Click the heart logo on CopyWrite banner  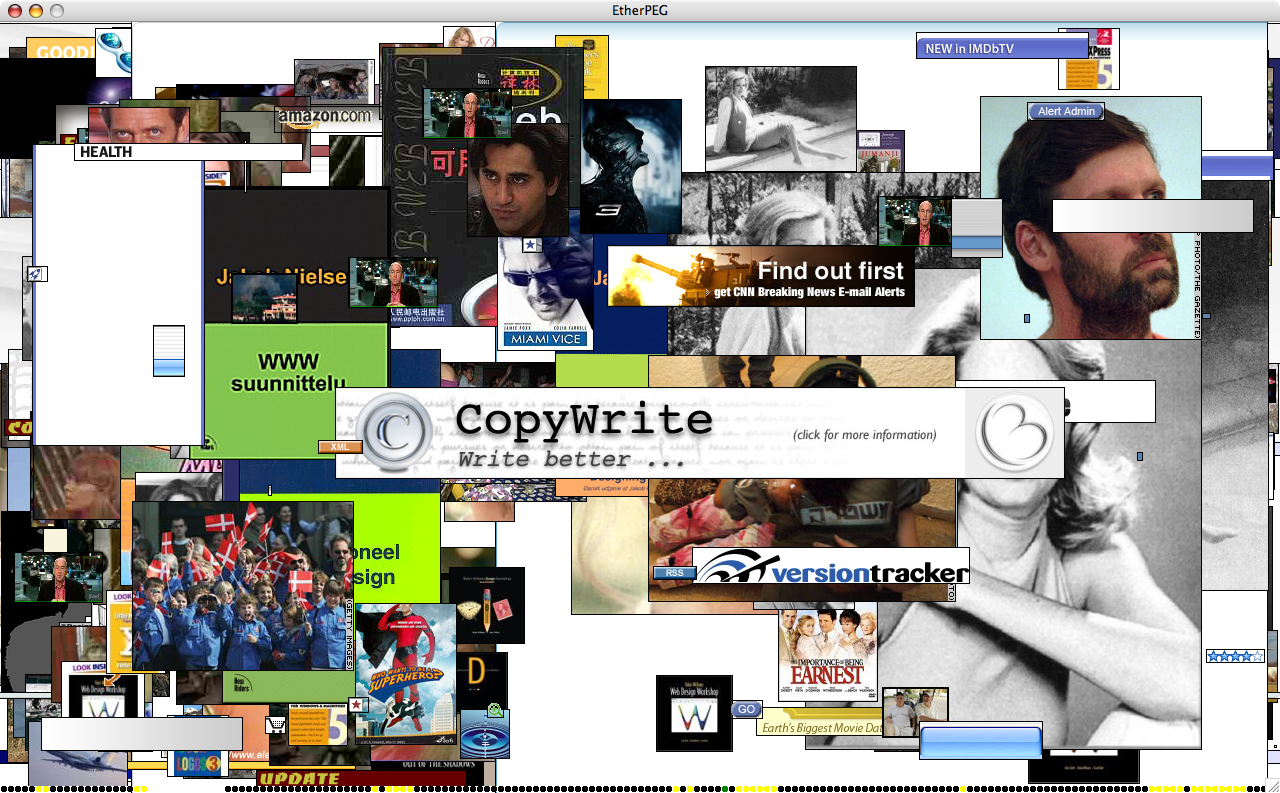click(x=1014, y=432)
